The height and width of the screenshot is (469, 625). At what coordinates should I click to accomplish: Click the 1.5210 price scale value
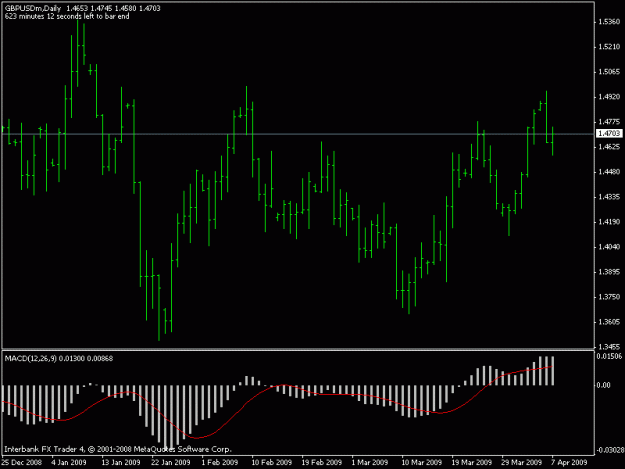click(609, 47)
